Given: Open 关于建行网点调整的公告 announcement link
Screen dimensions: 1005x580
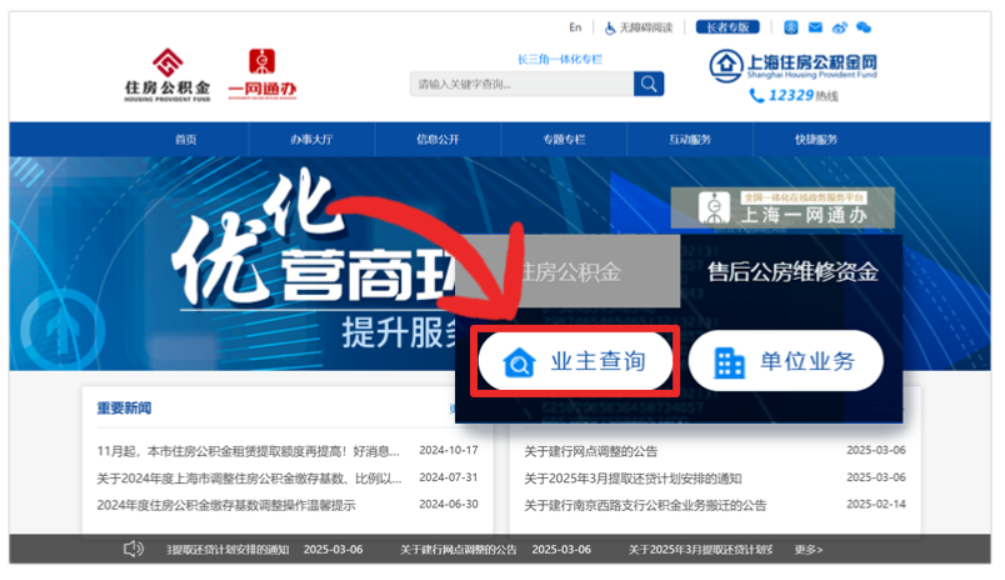Looking at the screenshot, I should 591,452.
